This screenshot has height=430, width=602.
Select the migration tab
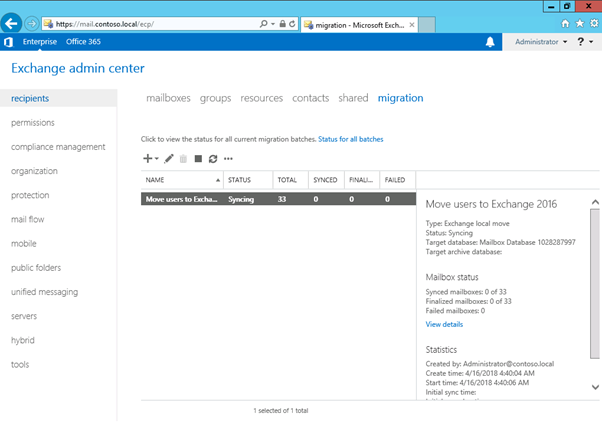click(400, 98)
